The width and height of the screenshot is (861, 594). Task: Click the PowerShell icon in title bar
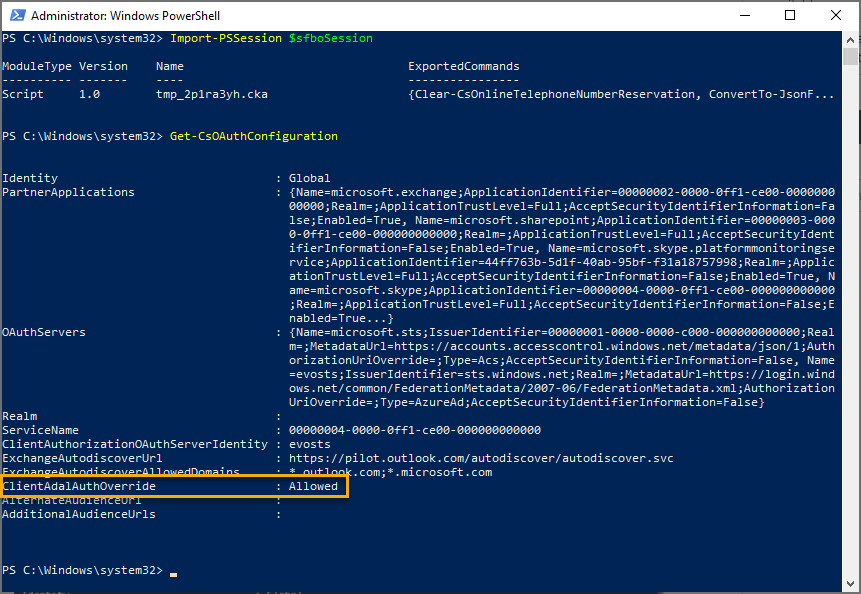tap(15, 15)
